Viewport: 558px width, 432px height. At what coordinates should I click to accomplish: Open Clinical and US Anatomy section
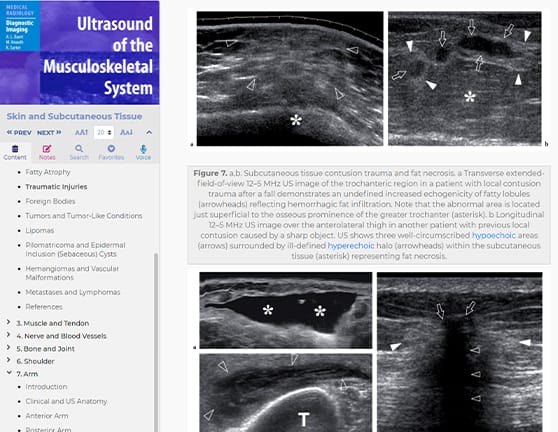(x=66, y=401)
